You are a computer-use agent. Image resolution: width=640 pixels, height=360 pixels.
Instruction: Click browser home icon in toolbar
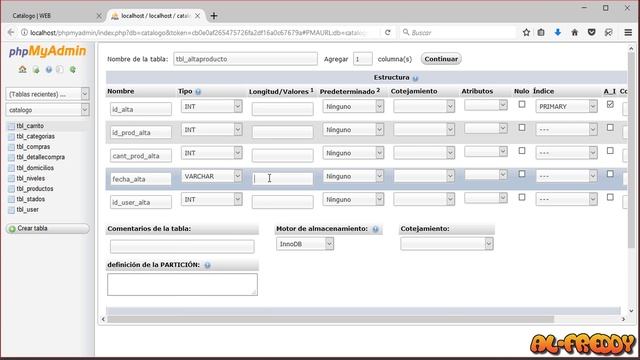tap(574, 32)
